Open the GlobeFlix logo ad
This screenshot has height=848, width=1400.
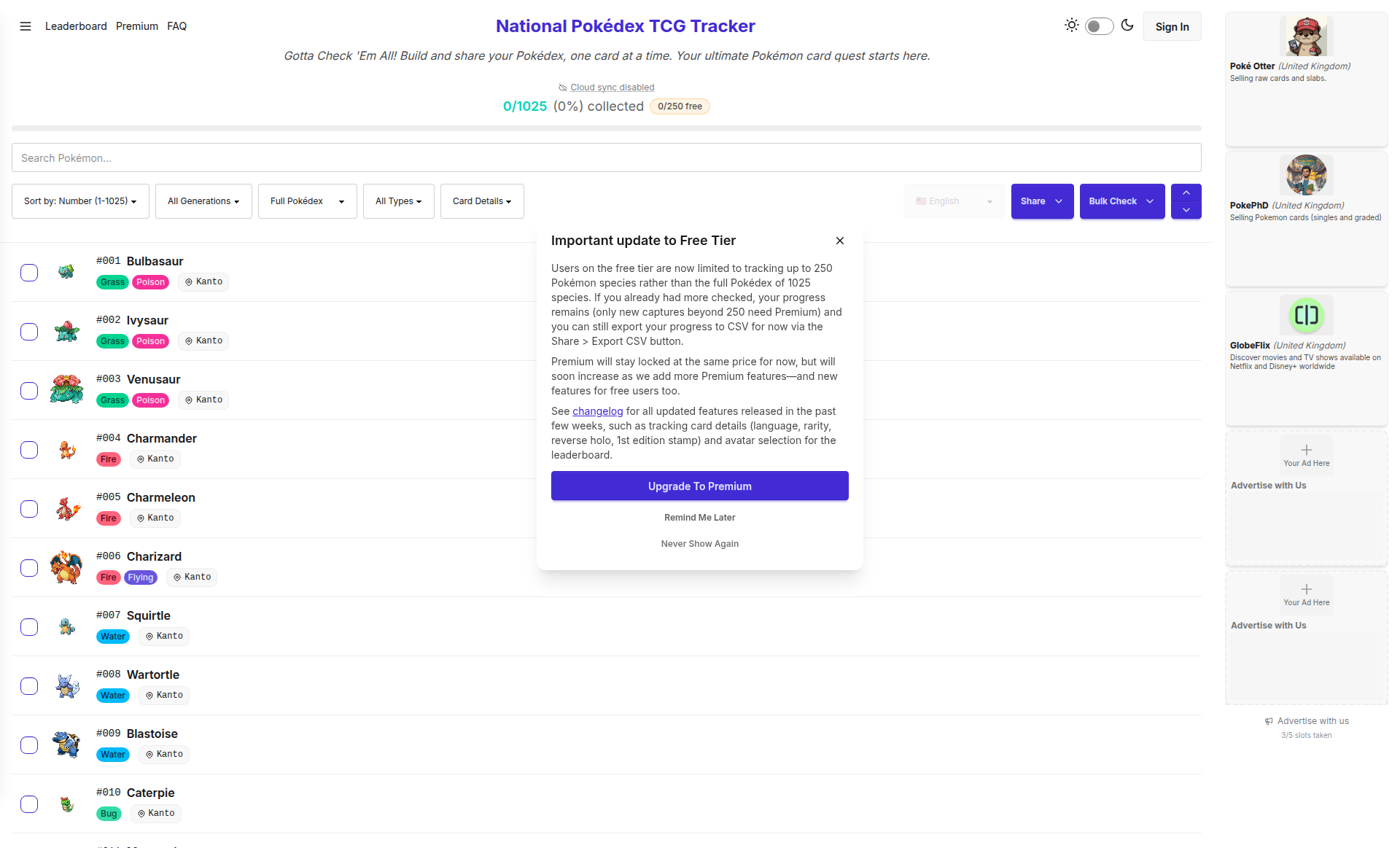(x=1307, y=315)
